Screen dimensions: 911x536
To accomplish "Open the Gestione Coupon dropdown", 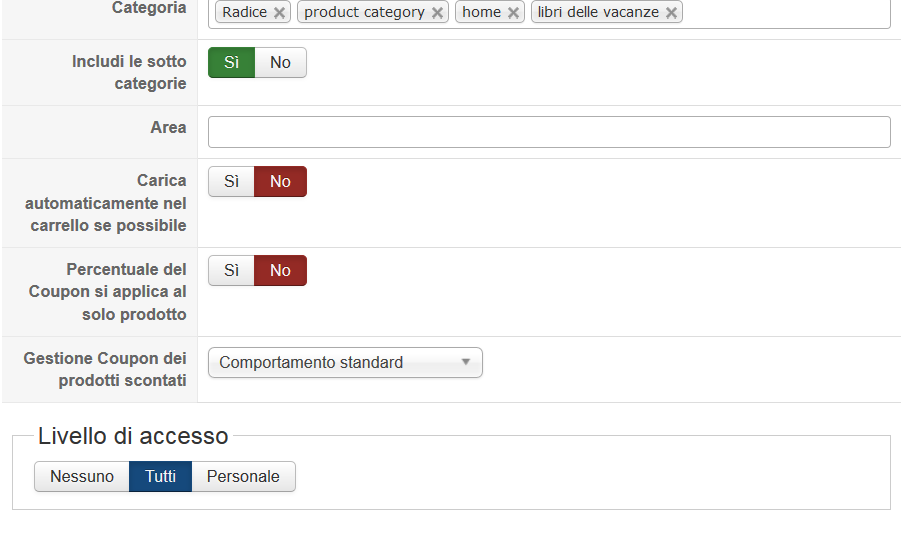I will 344,363.
